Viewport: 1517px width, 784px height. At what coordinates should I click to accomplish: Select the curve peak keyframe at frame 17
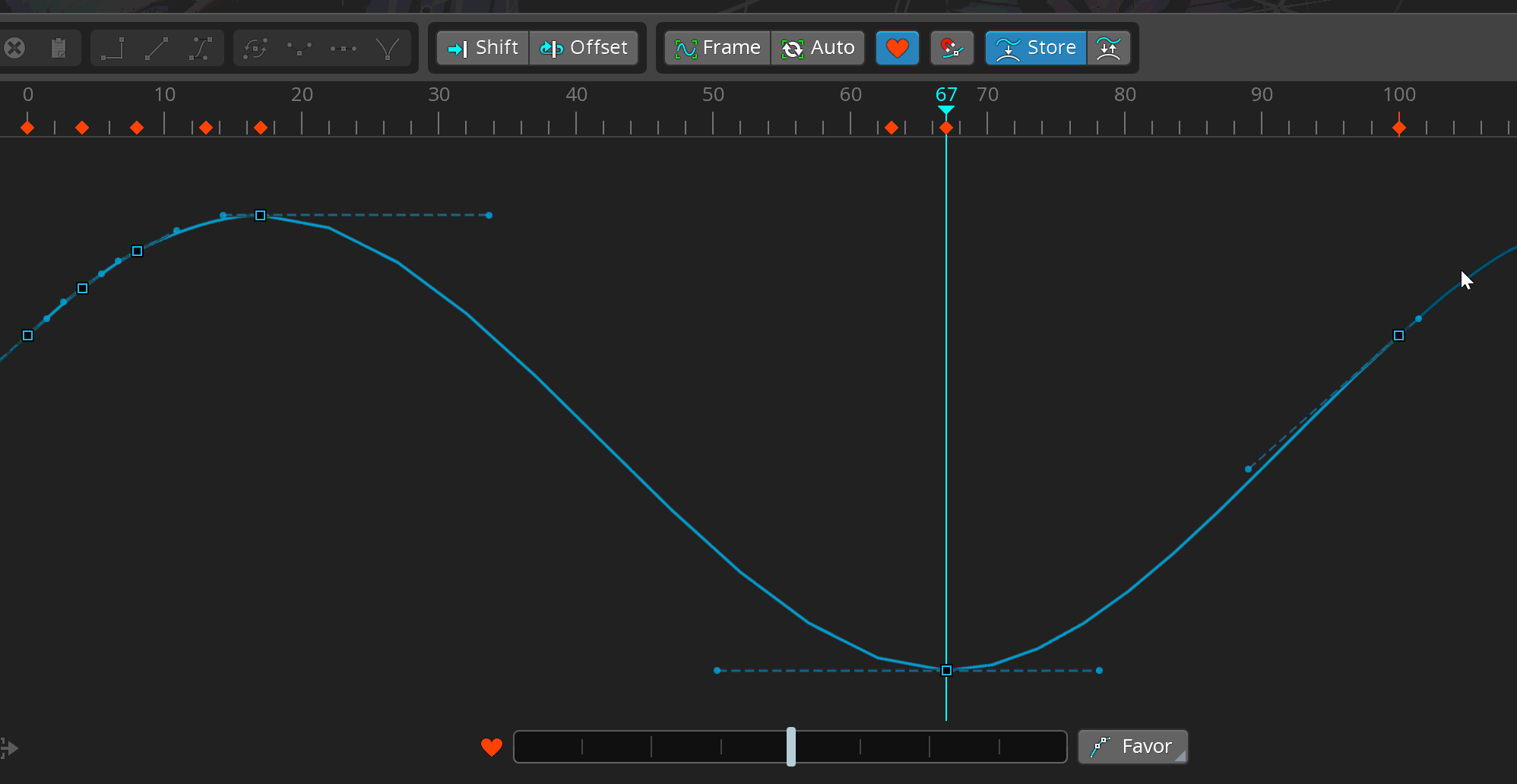point(261,216)
